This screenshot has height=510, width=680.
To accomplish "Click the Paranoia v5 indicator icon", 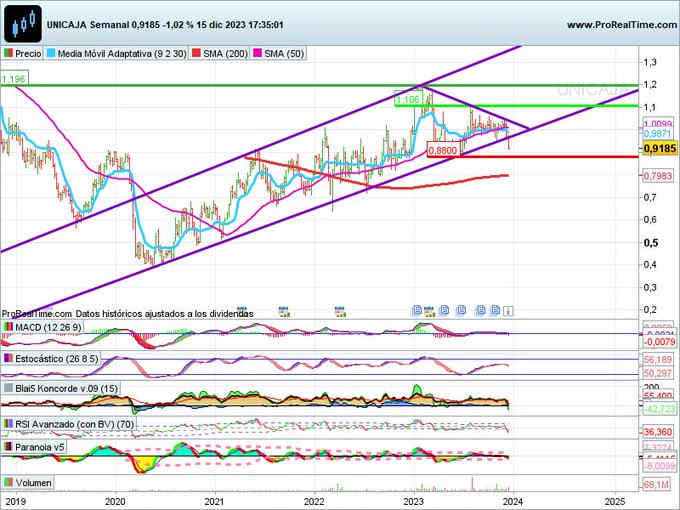I will coord(8,447).
